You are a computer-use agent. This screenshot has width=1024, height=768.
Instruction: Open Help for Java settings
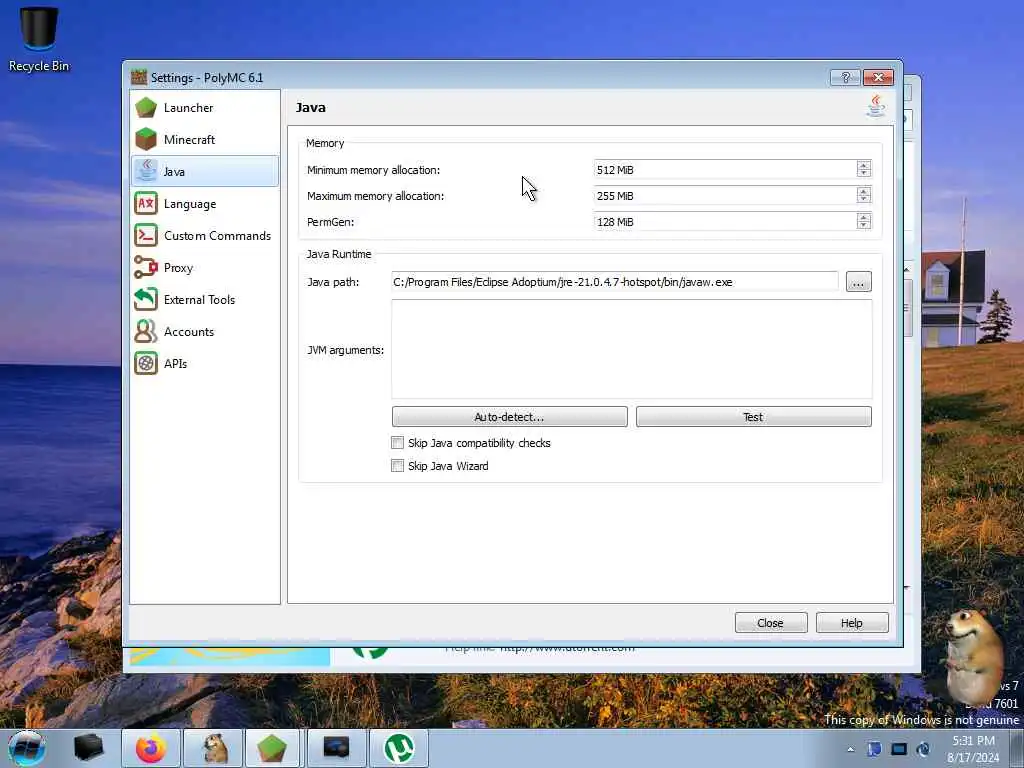pyautogui.click(x=852, y=623)
